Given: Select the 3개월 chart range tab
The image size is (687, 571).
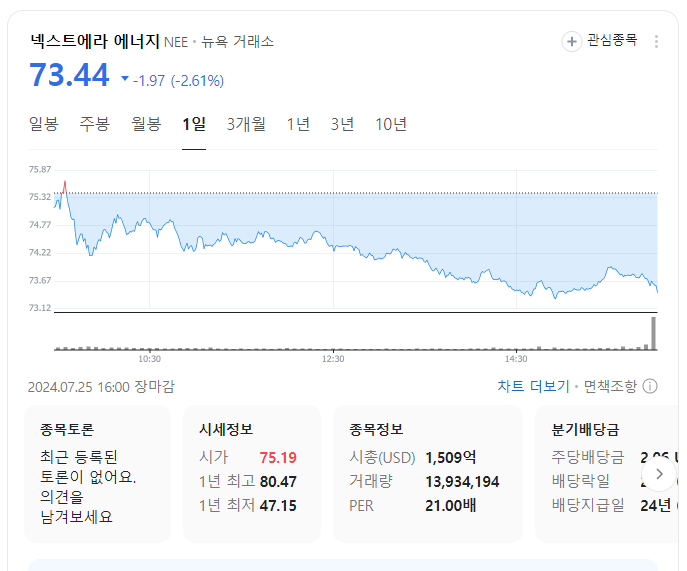Looking at the screenshot, I should (x=246, y=124).
